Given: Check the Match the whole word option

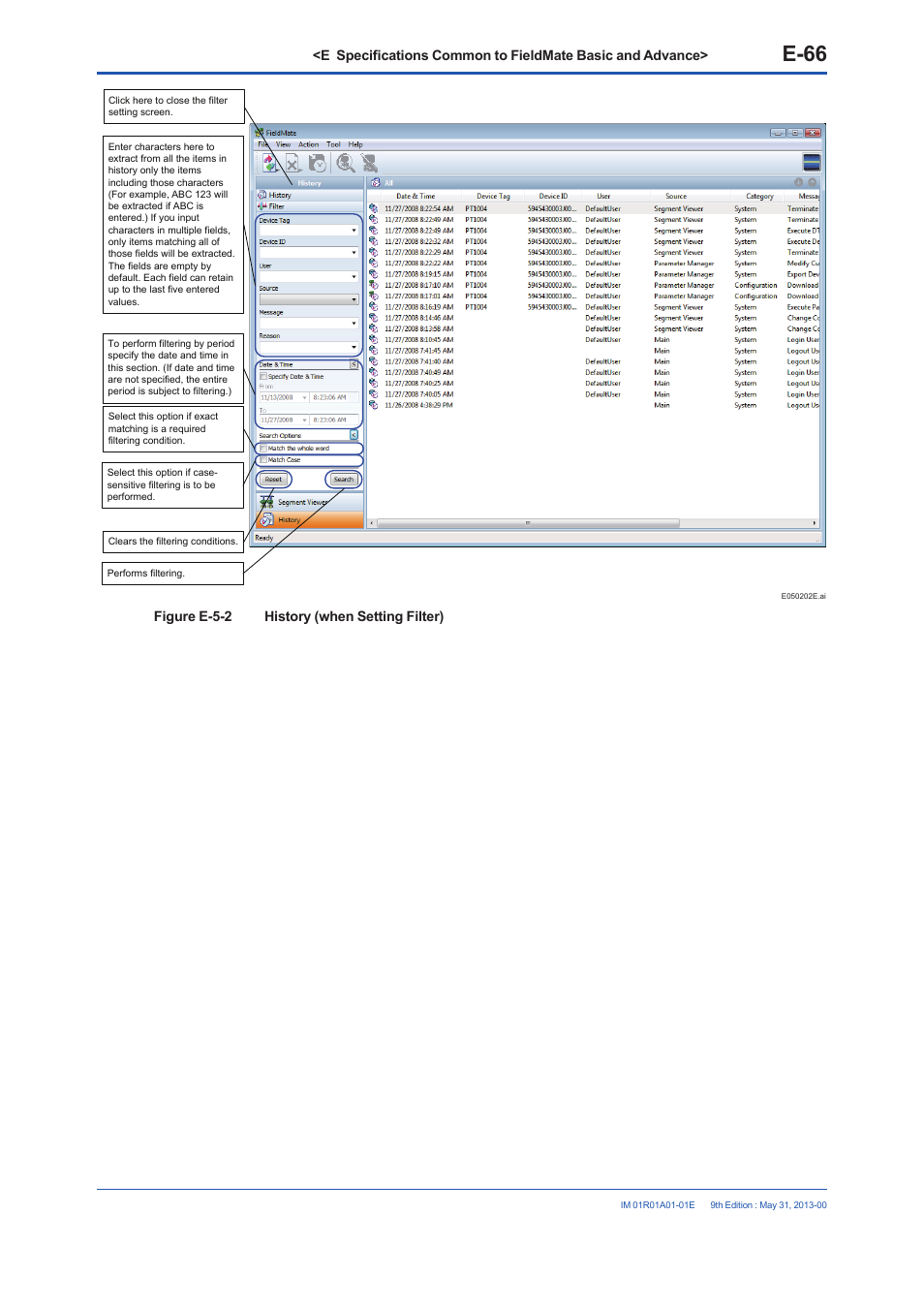Looking at the screenshot, I should pos(263,449).
